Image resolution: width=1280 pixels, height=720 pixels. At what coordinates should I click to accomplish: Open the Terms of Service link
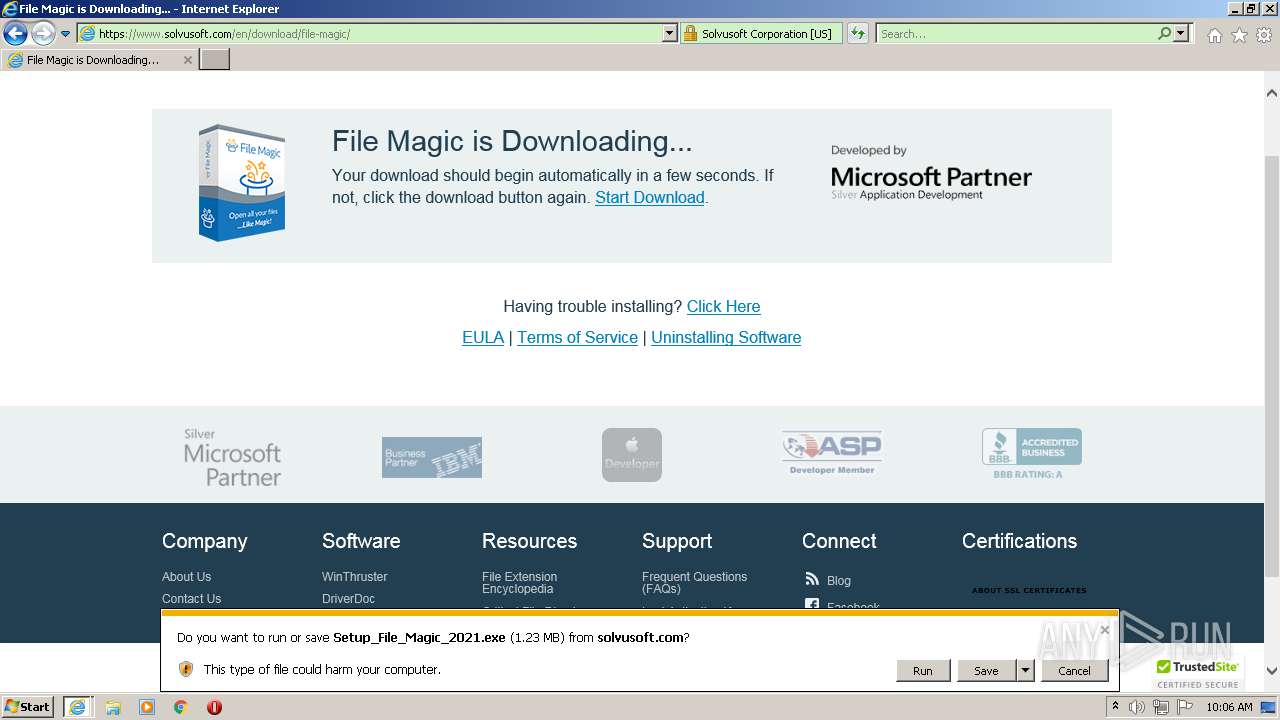pos(577,337)
